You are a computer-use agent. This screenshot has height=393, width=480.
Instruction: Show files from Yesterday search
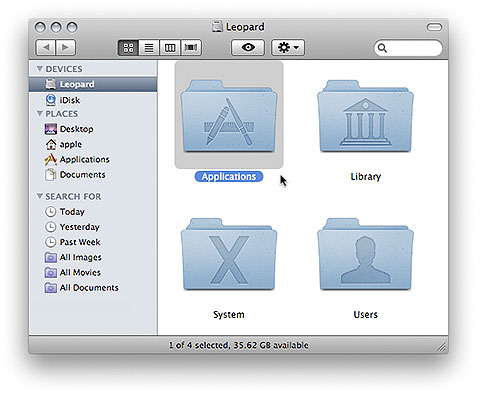click(93, 227)
